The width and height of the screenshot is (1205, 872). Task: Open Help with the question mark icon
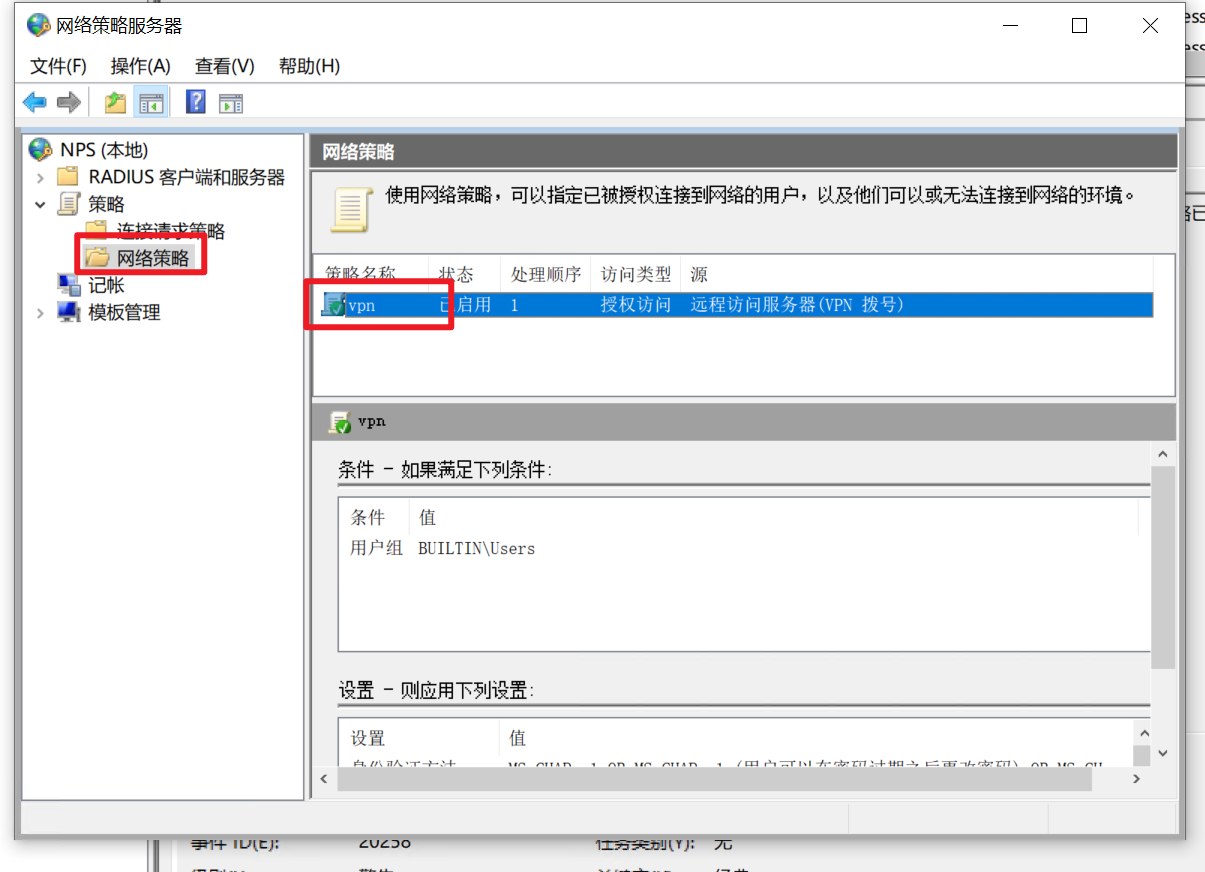pos(196,102)
